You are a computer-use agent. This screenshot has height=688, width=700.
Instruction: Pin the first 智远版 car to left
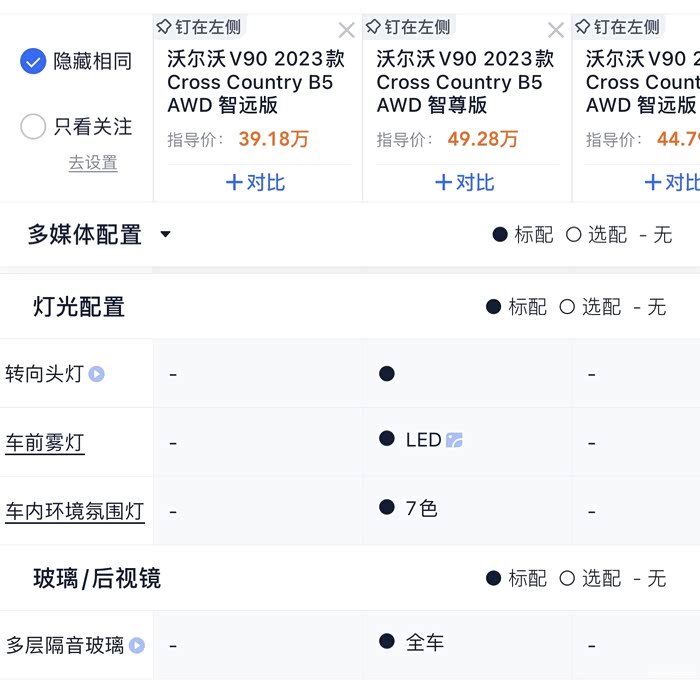pyautogui.click(x=201, y=27)
